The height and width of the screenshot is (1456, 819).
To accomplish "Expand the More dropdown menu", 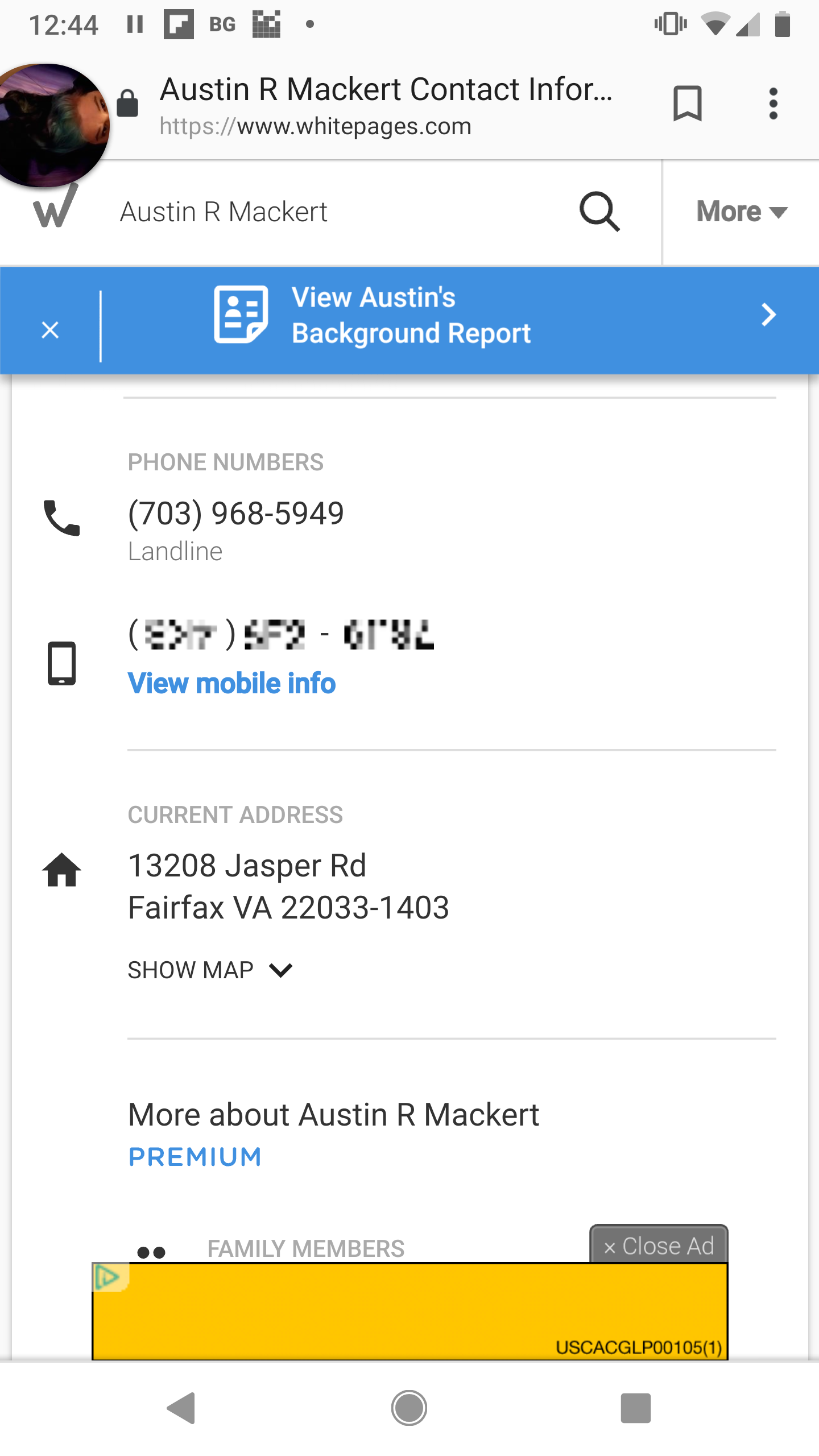I will (x=742, y=212).
